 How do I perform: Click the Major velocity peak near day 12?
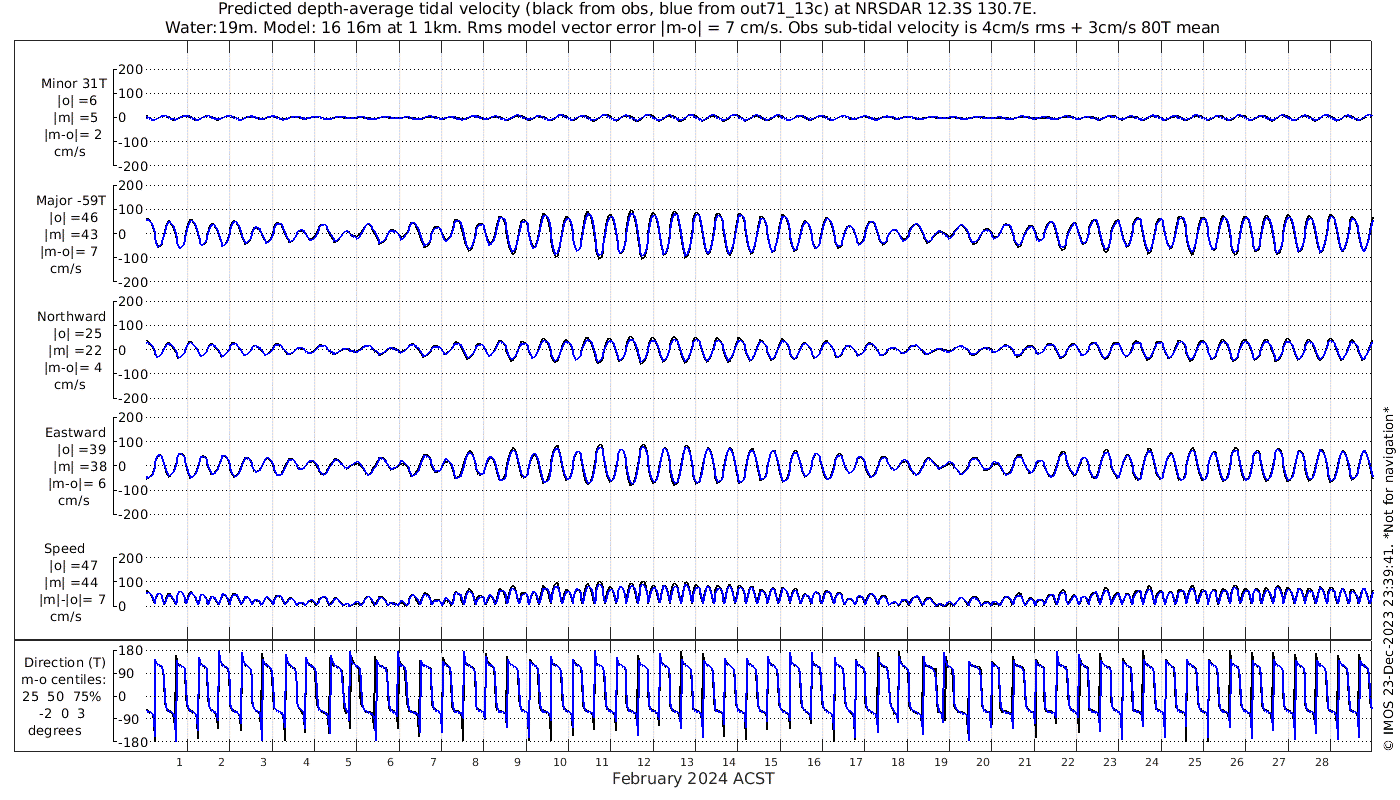(632, 214)
